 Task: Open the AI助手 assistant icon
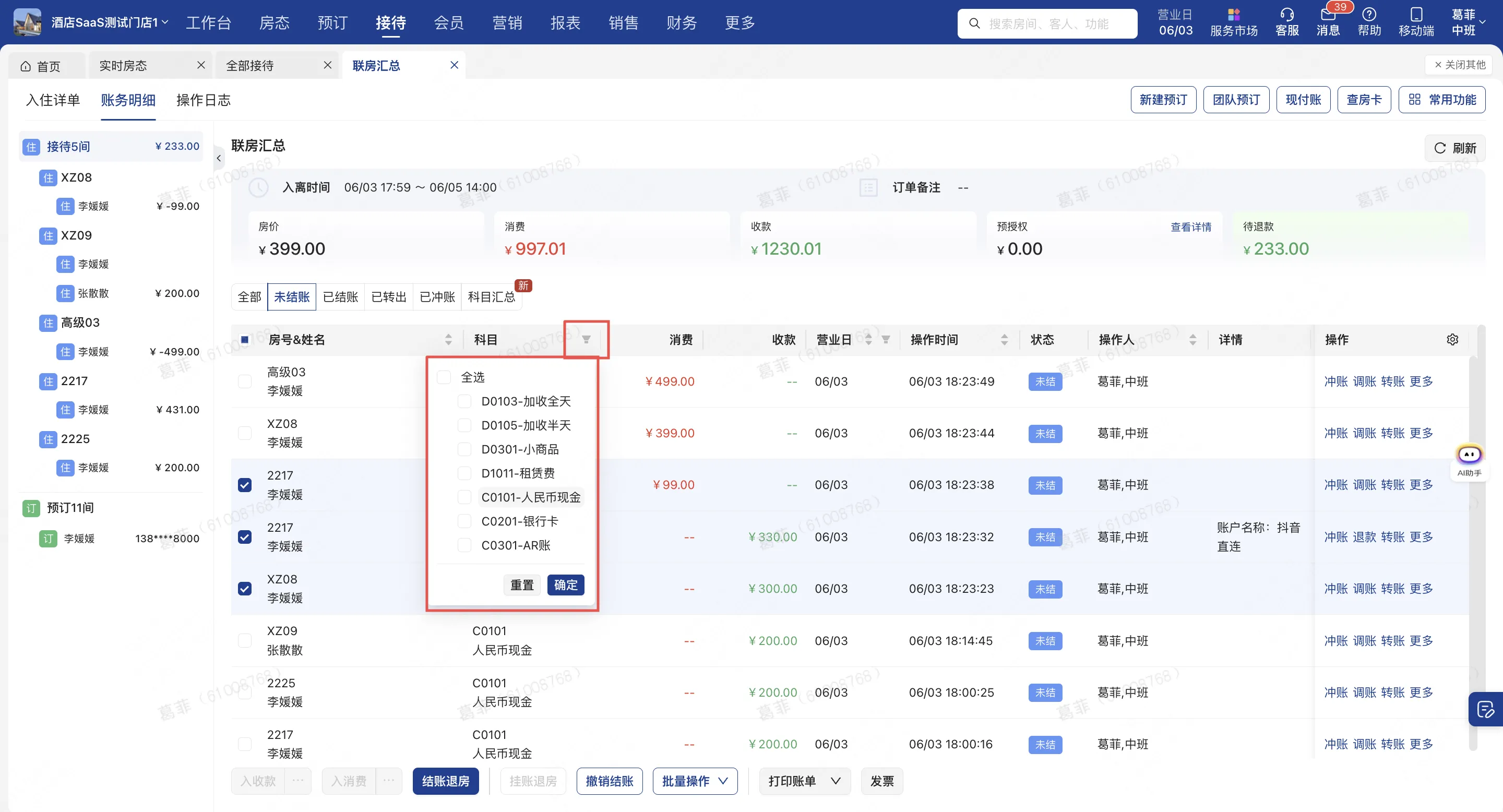pos(1469,460)
